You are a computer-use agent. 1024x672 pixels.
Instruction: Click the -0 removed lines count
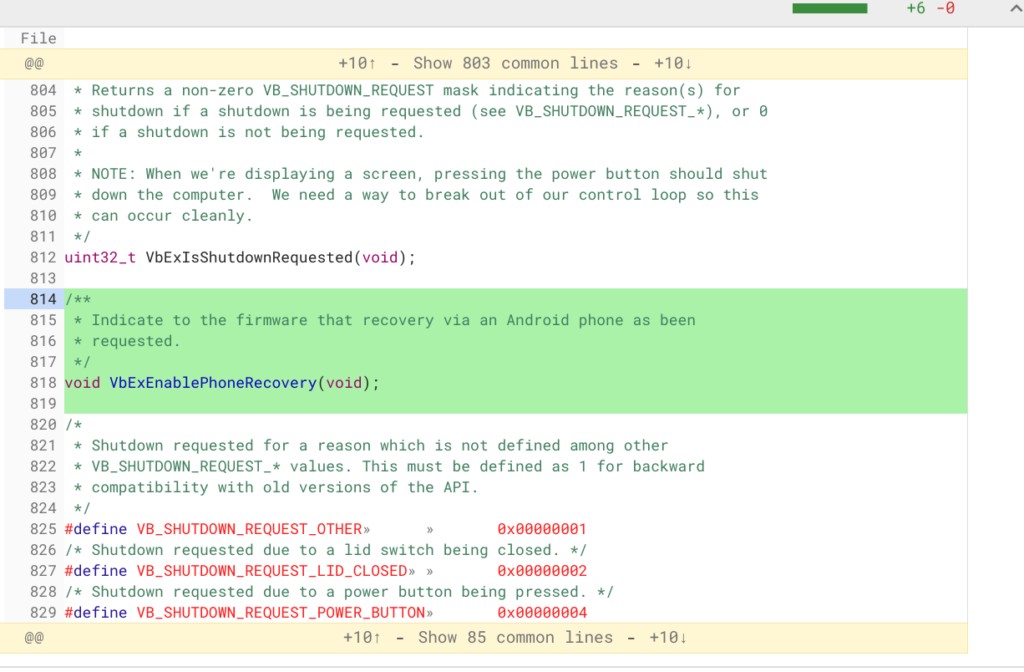click(945, 8)
